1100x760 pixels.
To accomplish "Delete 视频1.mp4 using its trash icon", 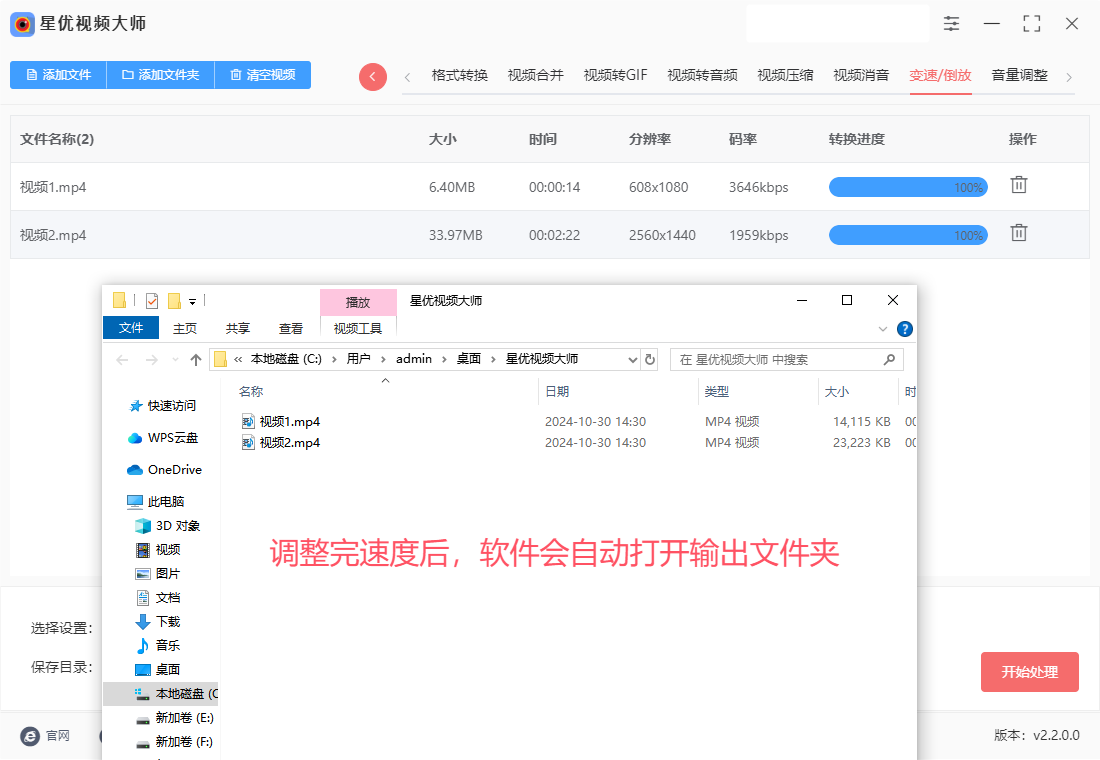I will [1019, 185].
